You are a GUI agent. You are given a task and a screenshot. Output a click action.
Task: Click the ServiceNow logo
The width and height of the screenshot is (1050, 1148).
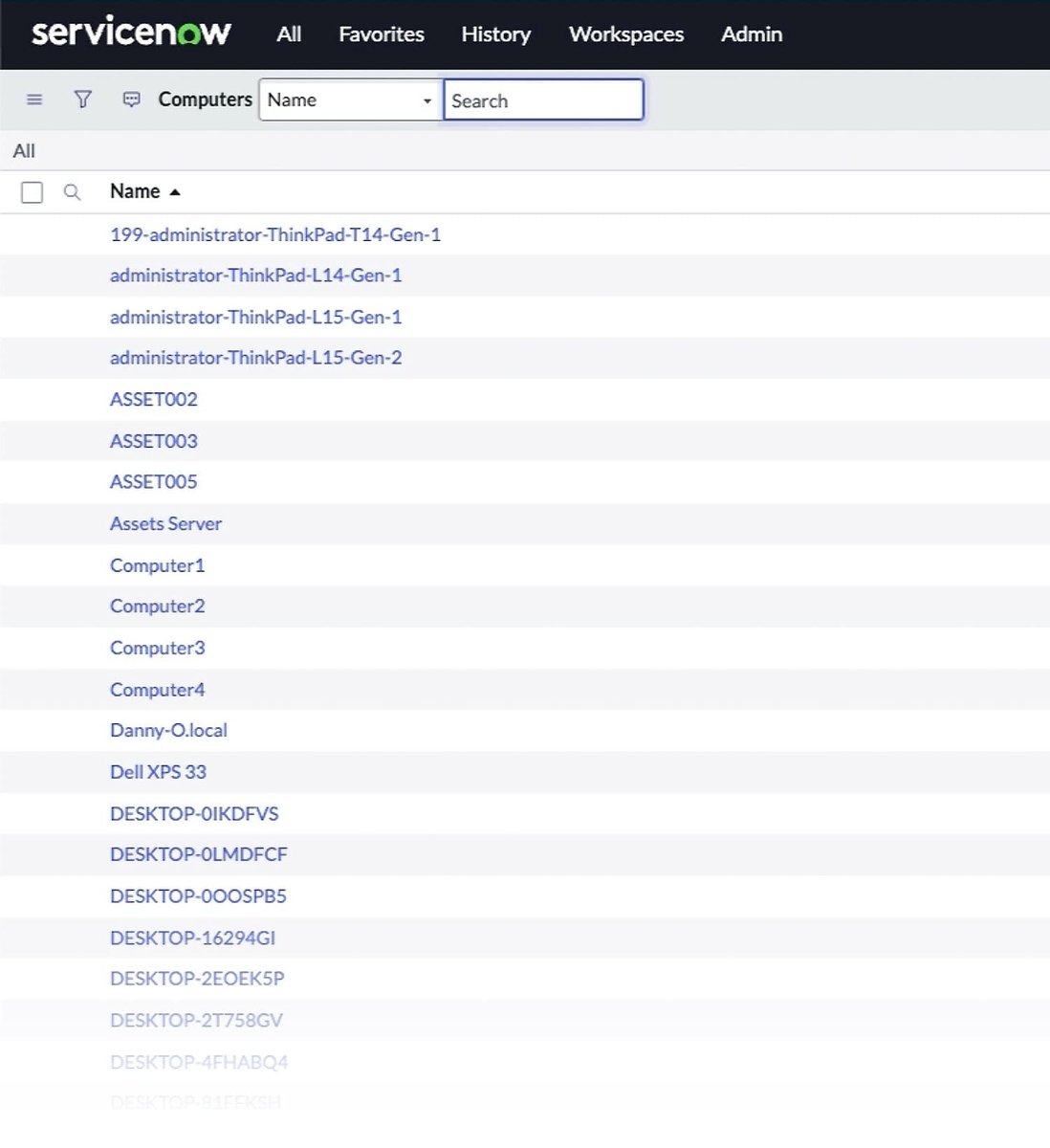(x=130, y=33)
